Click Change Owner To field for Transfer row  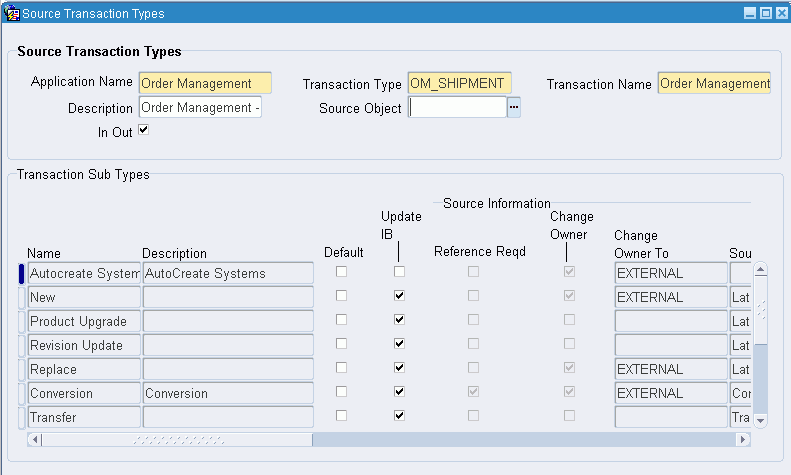(671, 418)
